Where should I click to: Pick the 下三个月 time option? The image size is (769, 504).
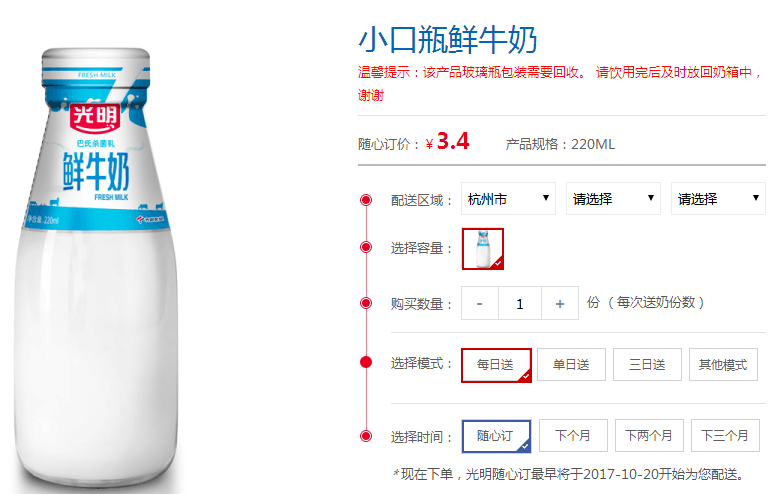coord(725,435)
